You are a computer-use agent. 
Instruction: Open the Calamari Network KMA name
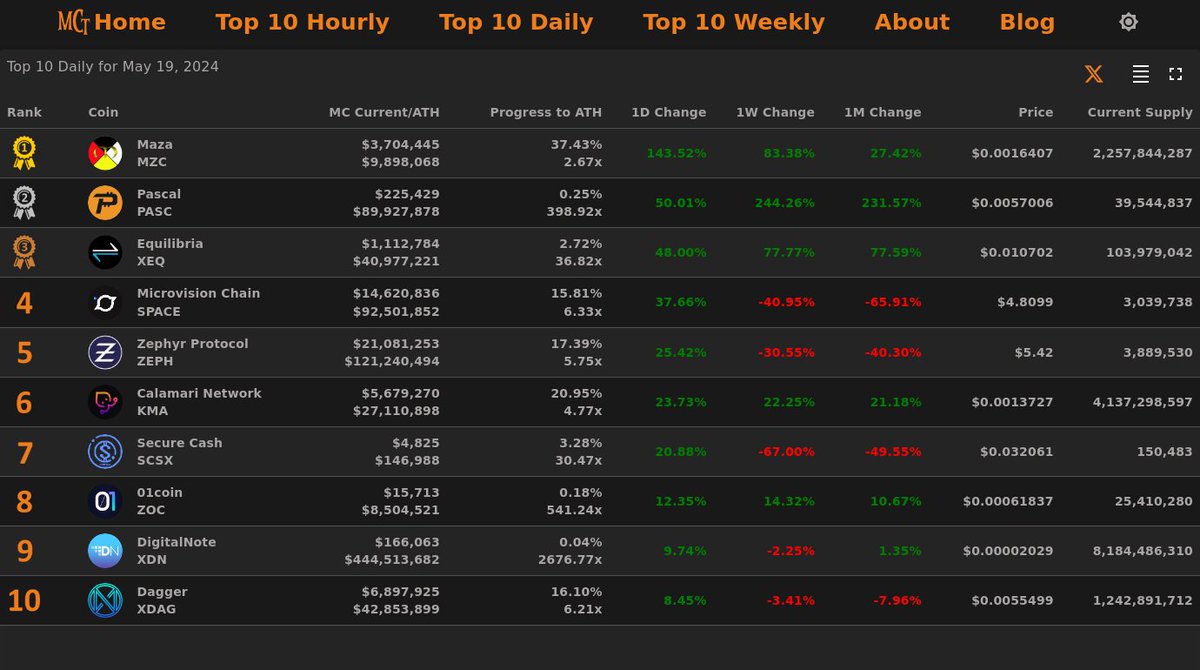(x=199, y=402)
